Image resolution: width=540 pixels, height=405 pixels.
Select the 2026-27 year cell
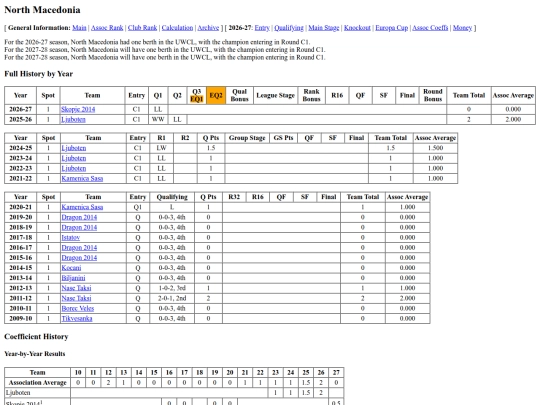click(x=20, y=109)
